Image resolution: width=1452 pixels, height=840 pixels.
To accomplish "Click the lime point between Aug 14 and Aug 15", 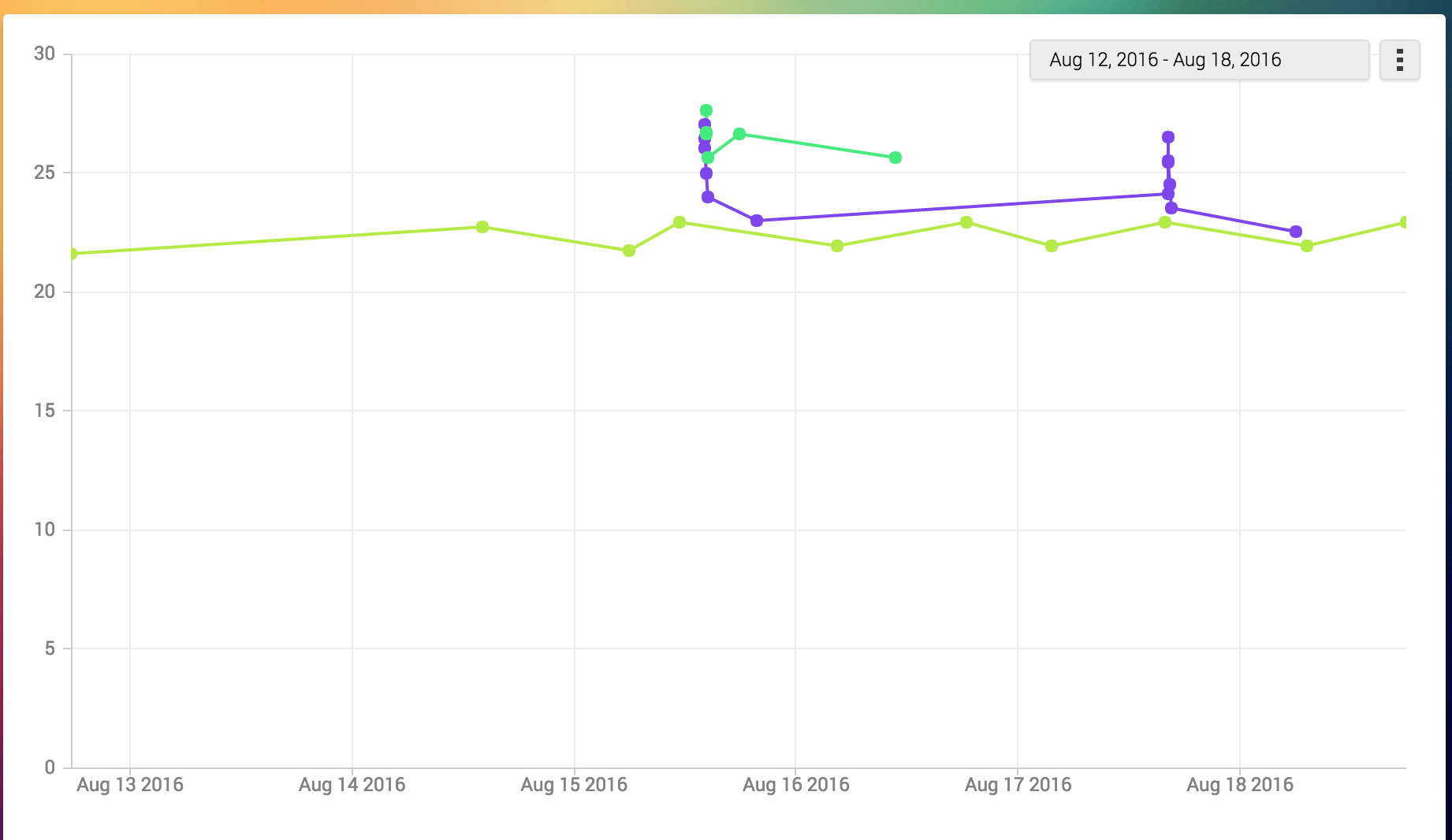I will point(482,227).
